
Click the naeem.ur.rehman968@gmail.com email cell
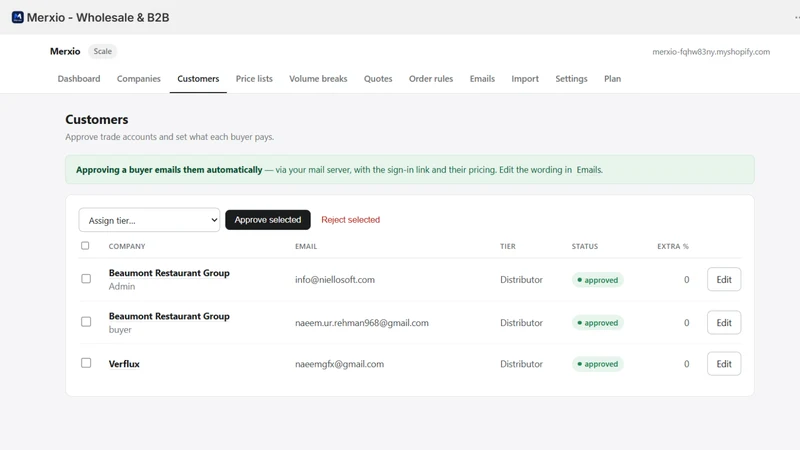[362, 322]
